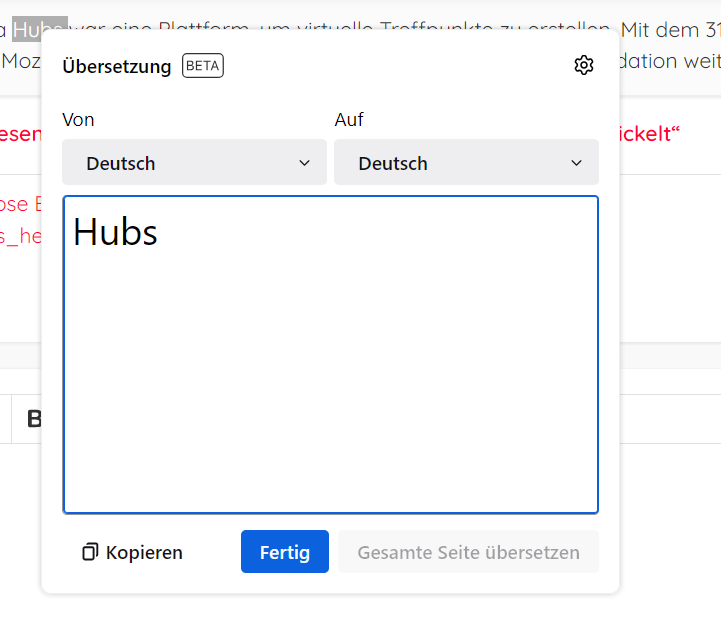Click the "Auf" label
The width and height of the screenshot is (721, 620).
pos(349,120)
